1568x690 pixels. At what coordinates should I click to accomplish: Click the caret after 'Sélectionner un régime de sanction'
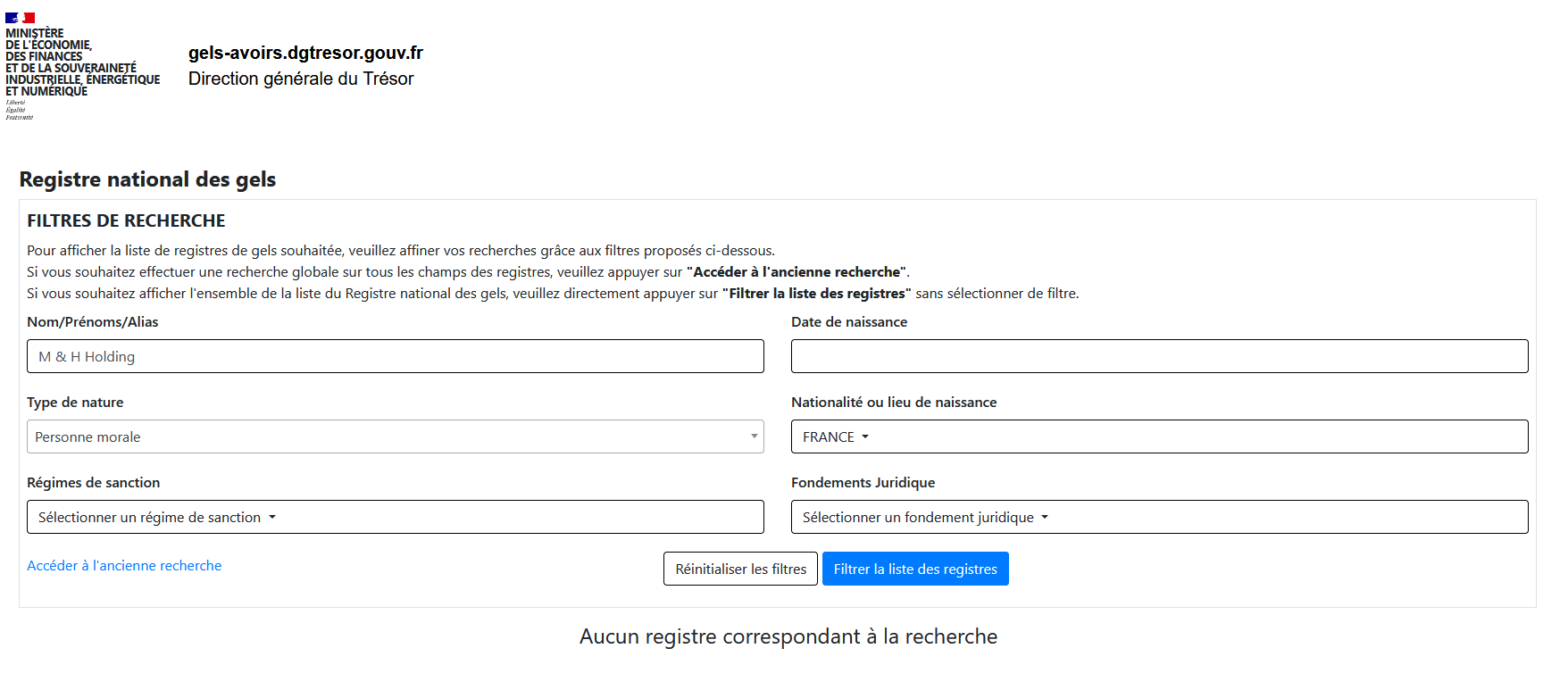click(x=272, y=517)
